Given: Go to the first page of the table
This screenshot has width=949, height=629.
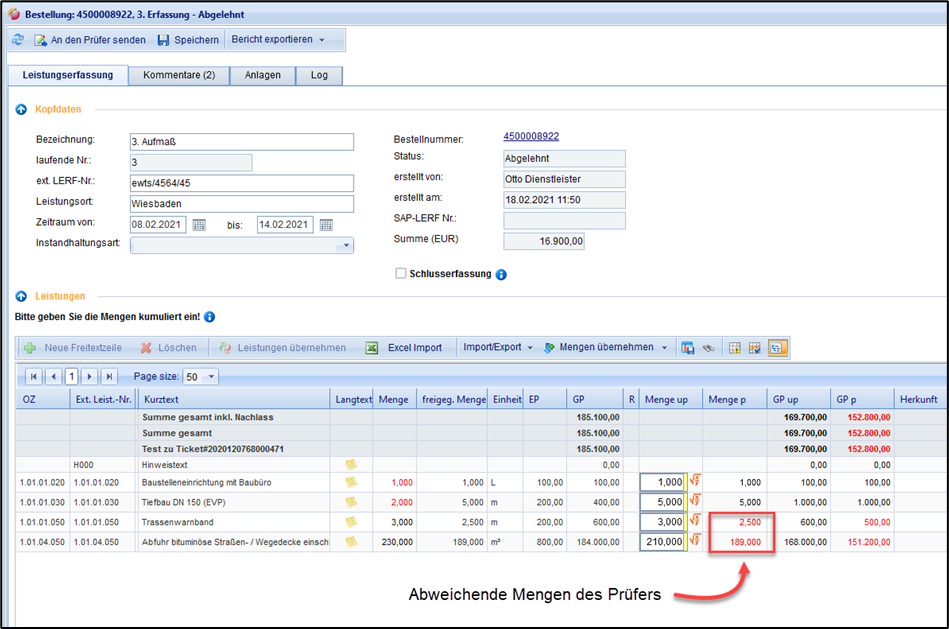Looking at the screenshot, I should click(x=33, y=377).
